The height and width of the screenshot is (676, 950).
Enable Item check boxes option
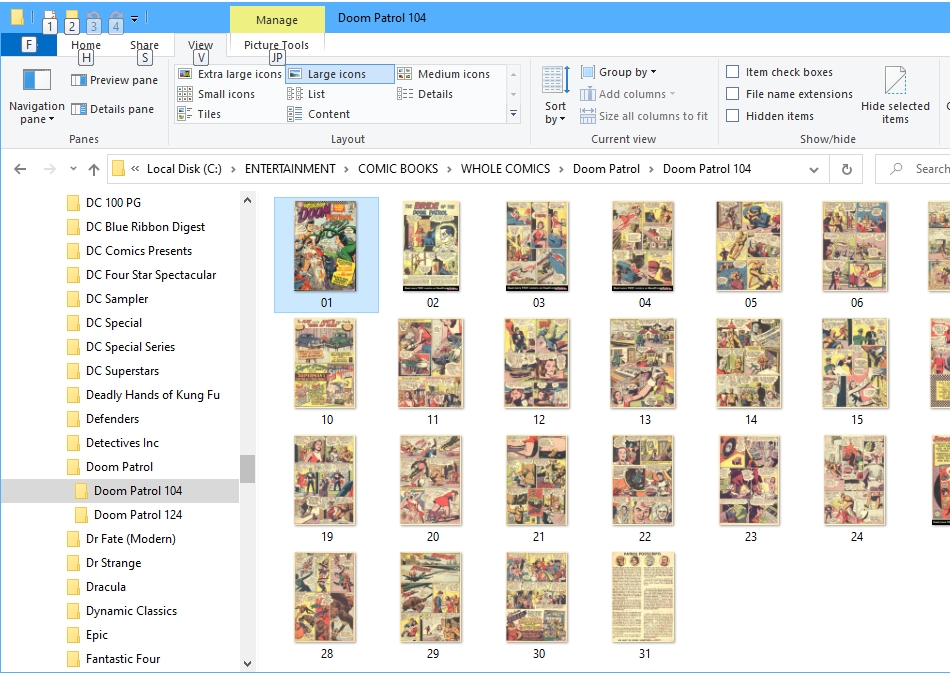pos(732,72)
